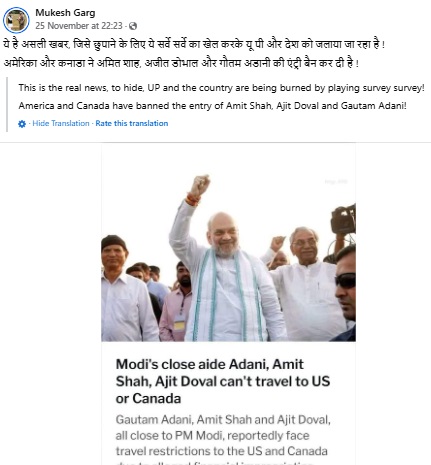The height and width of the screenshot is (465, 431).
Task: Click the second Hindi line mentioning अमेरिका और कनाडा
Action: click(181, 63)
